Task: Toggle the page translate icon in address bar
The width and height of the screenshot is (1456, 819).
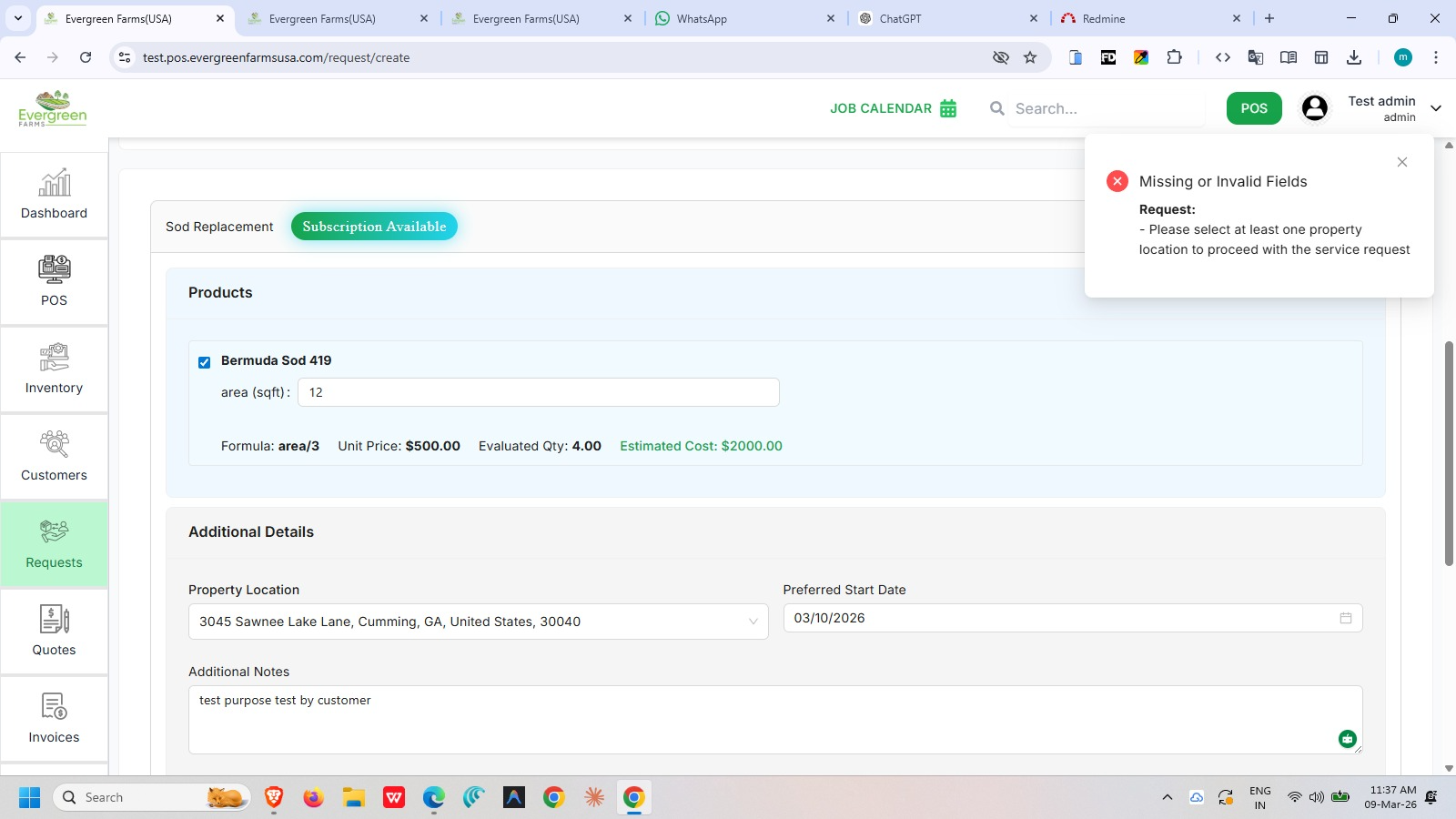Action: pyautogui.click(x=1256, y=56)
